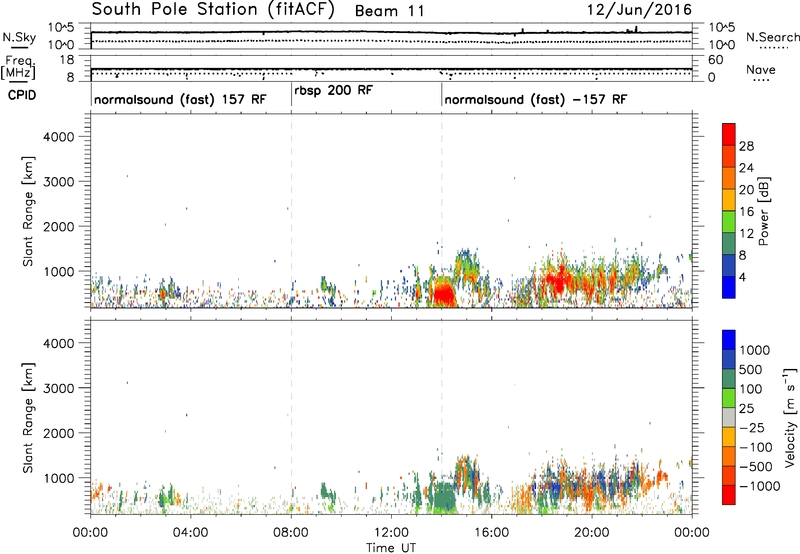Click the red top of power colorbar

tap(729, 134)
